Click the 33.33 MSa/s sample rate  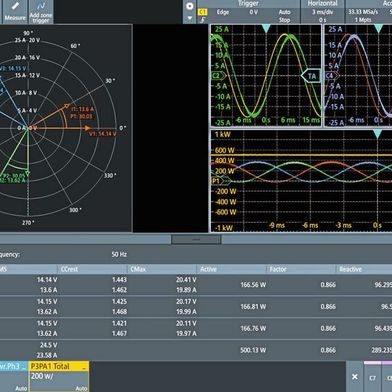363,12
